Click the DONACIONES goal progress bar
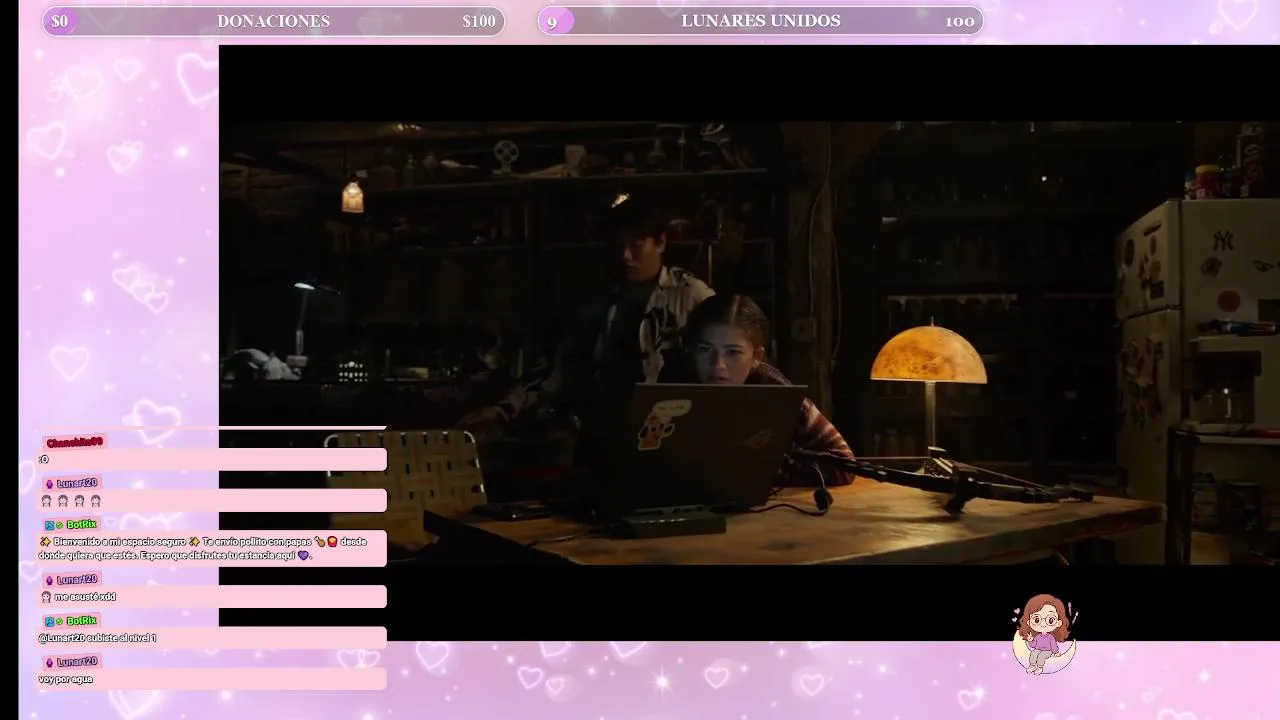The width and height of the screenshot is (1280, 720). coord(273,21)
